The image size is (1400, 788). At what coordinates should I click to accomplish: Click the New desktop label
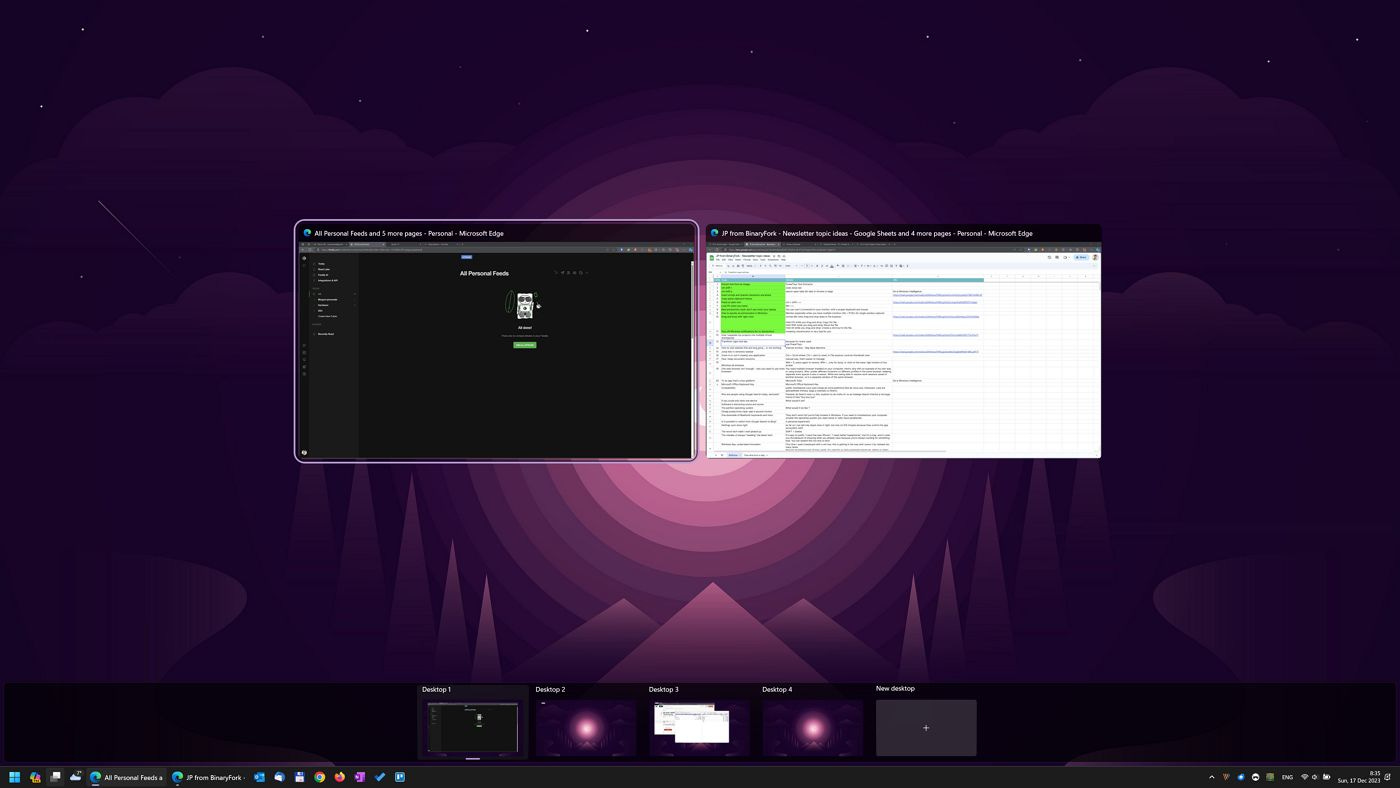click(x=895, y=689)
